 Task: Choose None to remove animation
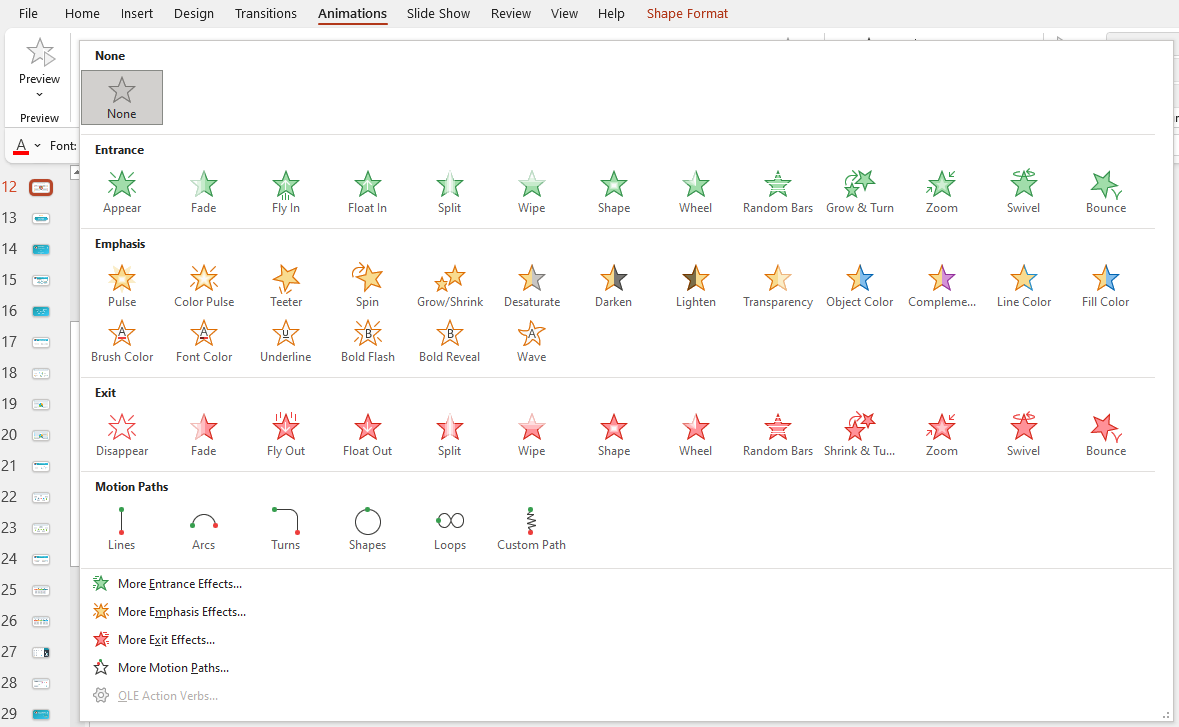tap(122, 98)
